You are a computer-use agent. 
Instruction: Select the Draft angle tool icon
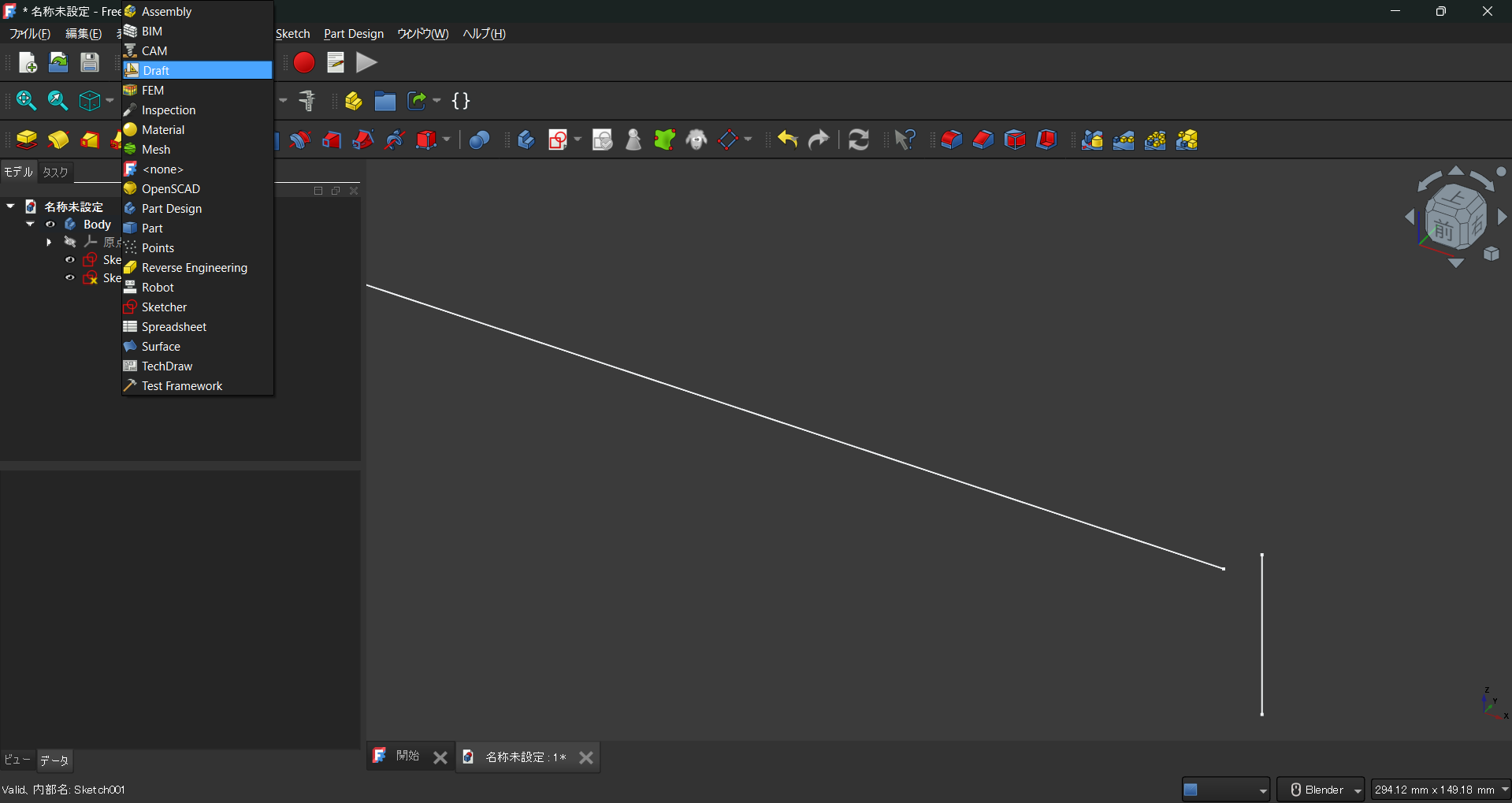tap(1015, 140)
